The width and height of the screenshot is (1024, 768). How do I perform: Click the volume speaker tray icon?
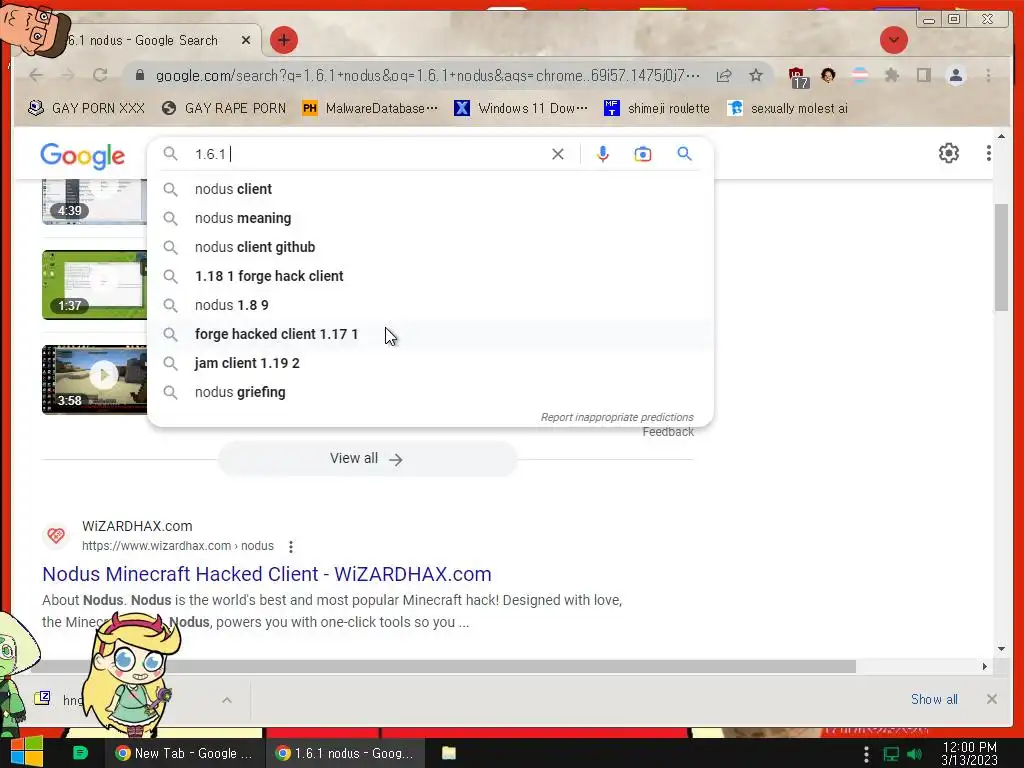point(914,754)
